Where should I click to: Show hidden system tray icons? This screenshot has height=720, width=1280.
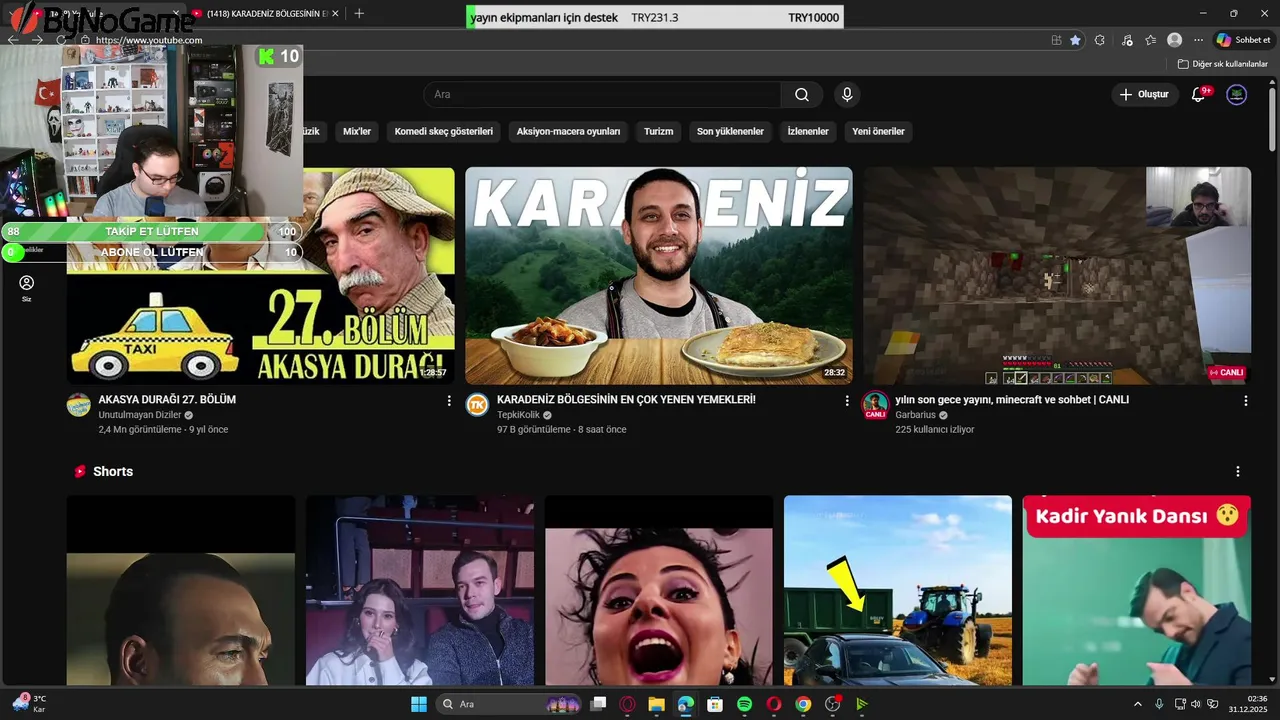[1137, 704]
